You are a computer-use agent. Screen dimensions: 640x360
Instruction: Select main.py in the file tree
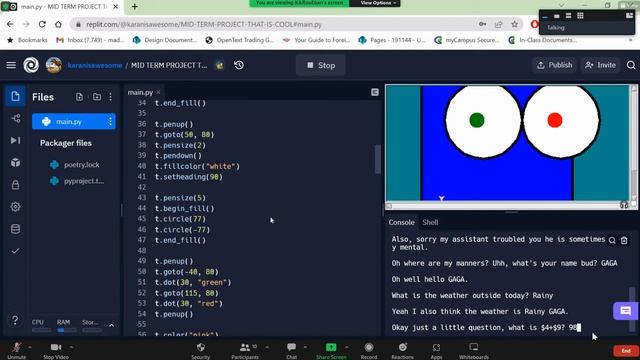[x=74, y=121]
